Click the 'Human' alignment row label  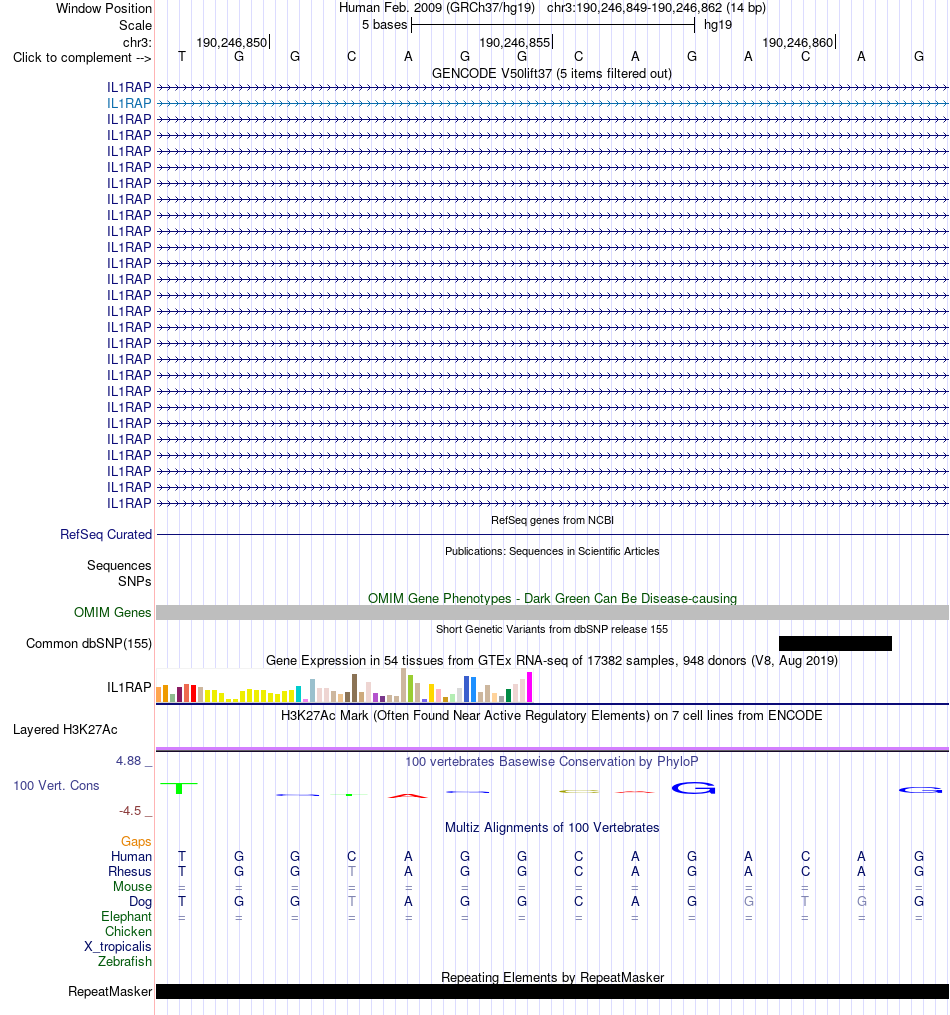[131, 856]
